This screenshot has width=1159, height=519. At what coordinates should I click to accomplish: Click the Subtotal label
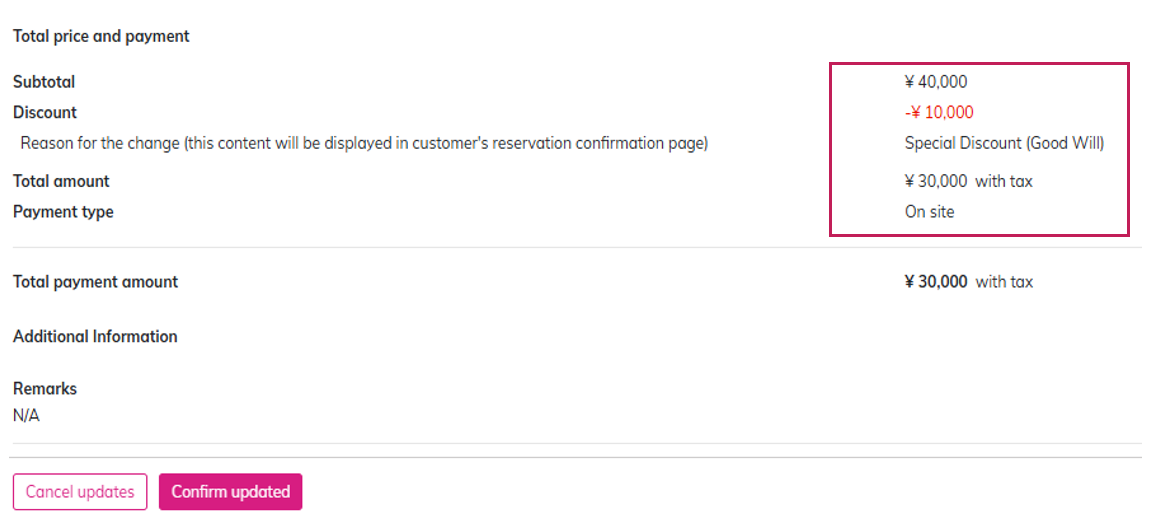coord(44,82)
